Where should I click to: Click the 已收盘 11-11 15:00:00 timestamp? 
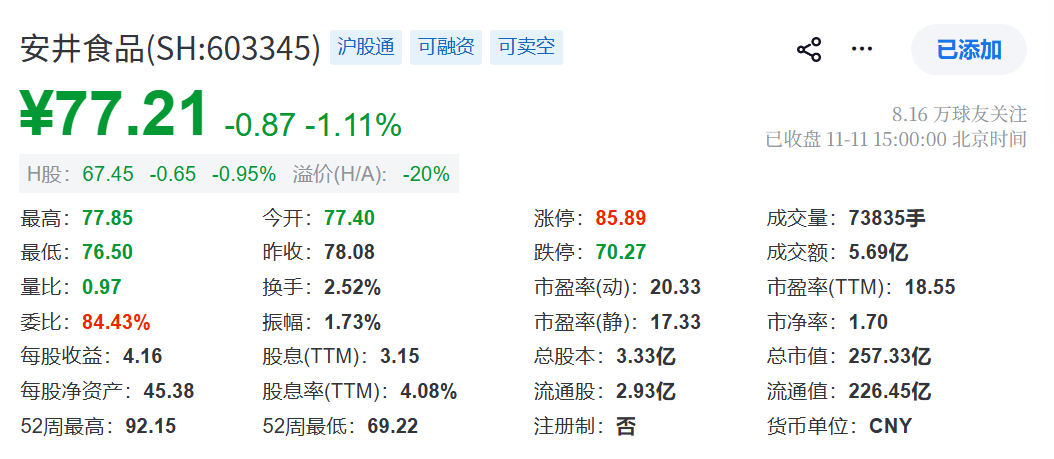click(896, 139)
